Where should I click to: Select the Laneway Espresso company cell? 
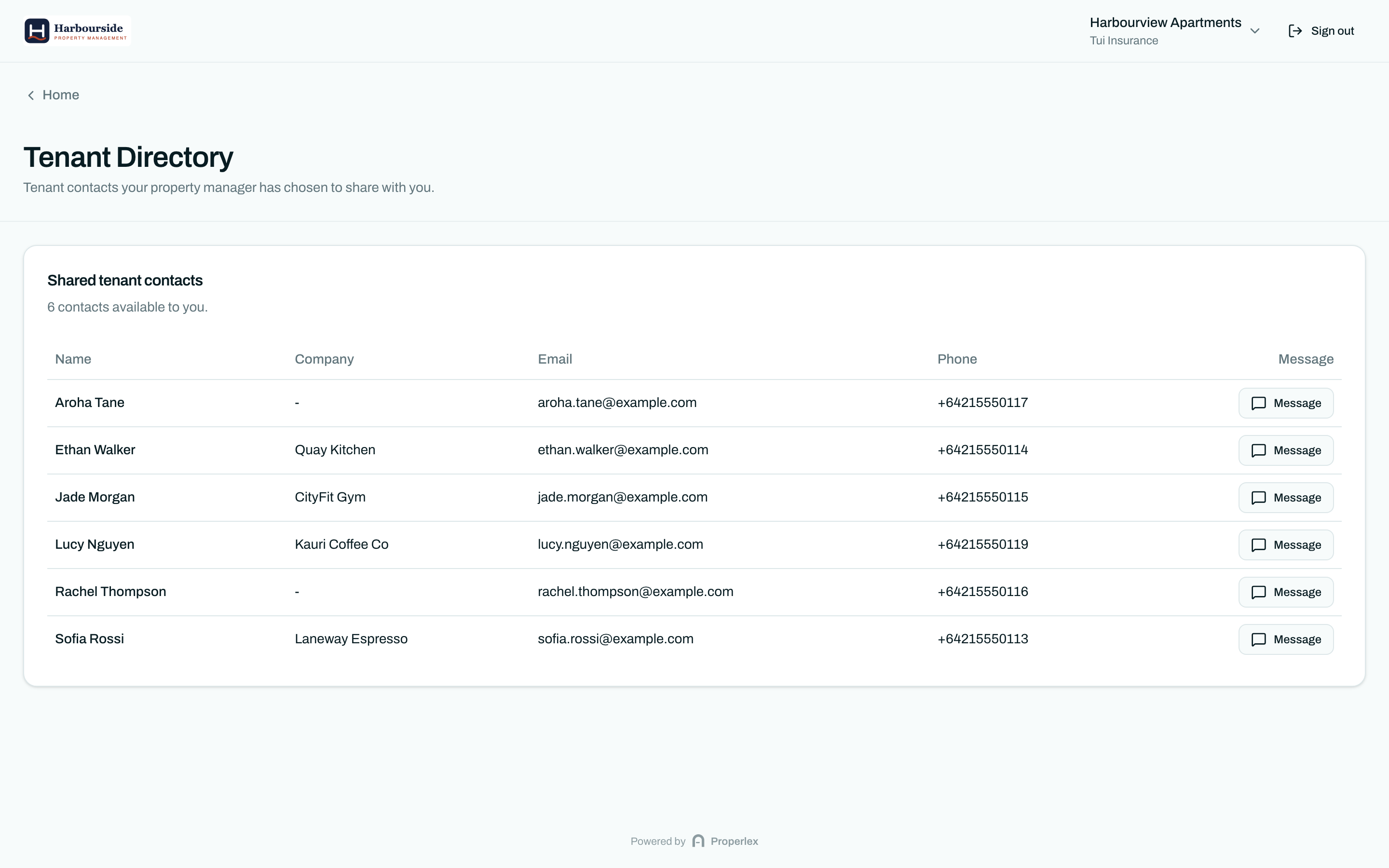[x=351, y=639]
